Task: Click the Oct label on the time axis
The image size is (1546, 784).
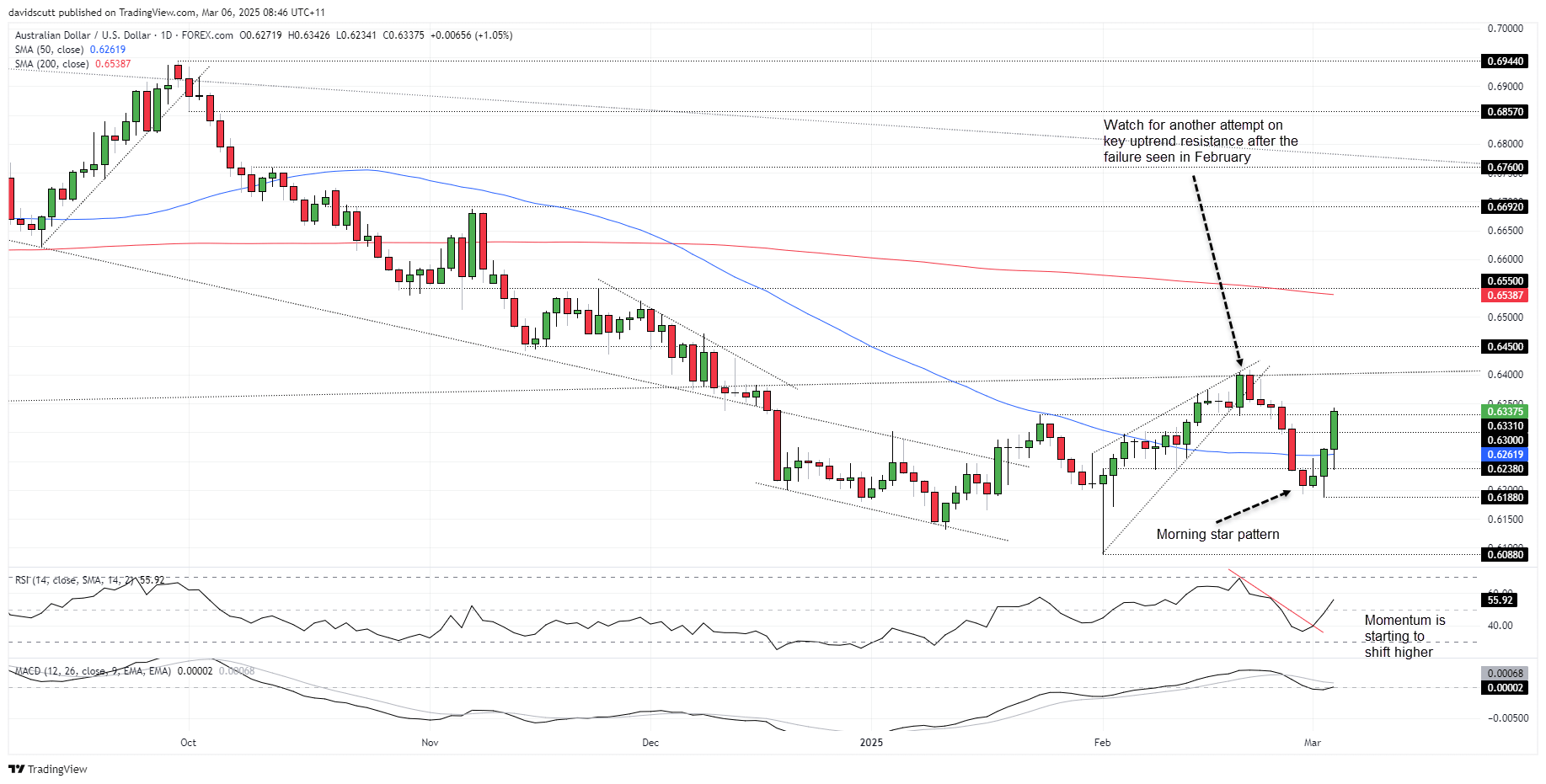Action: click(188, 743)
